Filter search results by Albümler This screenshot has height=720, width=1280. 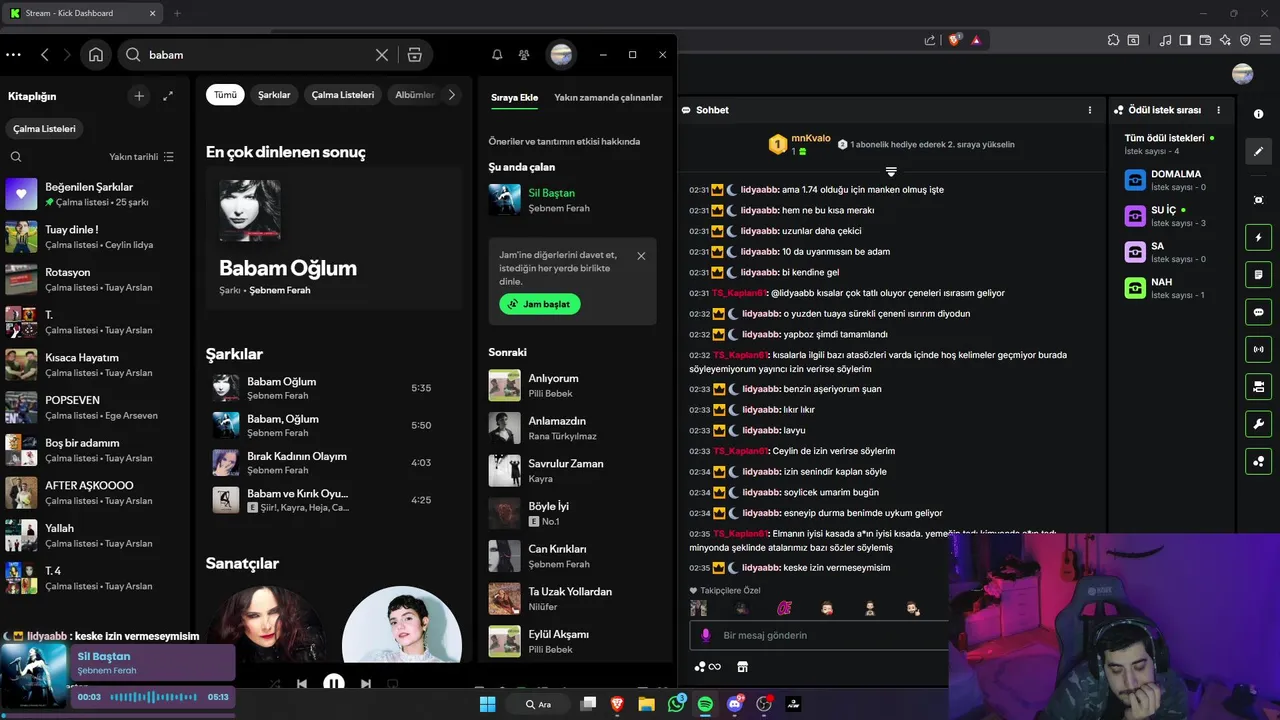(x=414, y=95)
